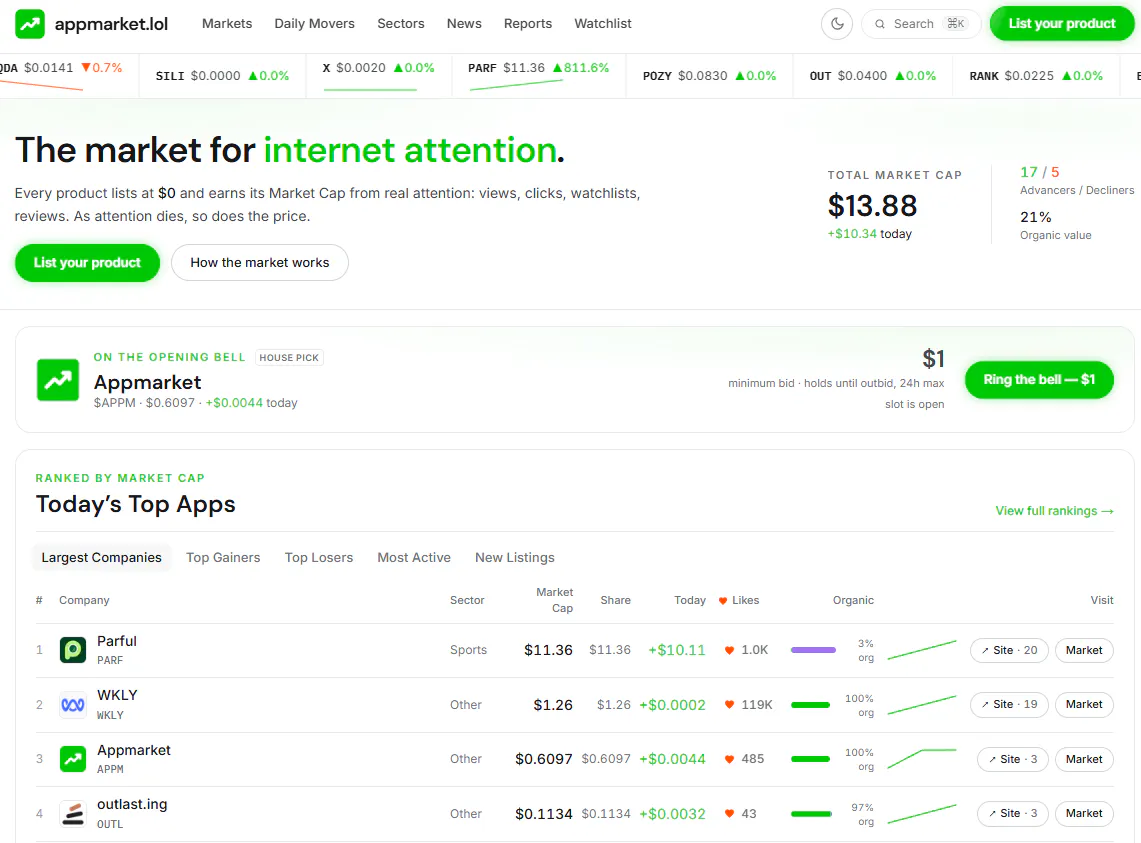Click Parful's purple organic progress bar
This screenshot has height=843, width=1141.
pos(814,650)
